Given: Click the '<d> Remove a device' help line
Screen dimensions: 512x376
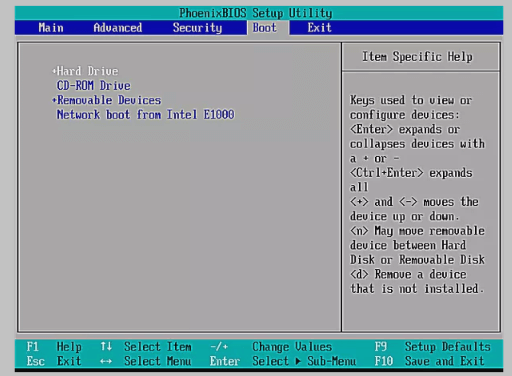Looking at the screenshot, I should (408, 274).
